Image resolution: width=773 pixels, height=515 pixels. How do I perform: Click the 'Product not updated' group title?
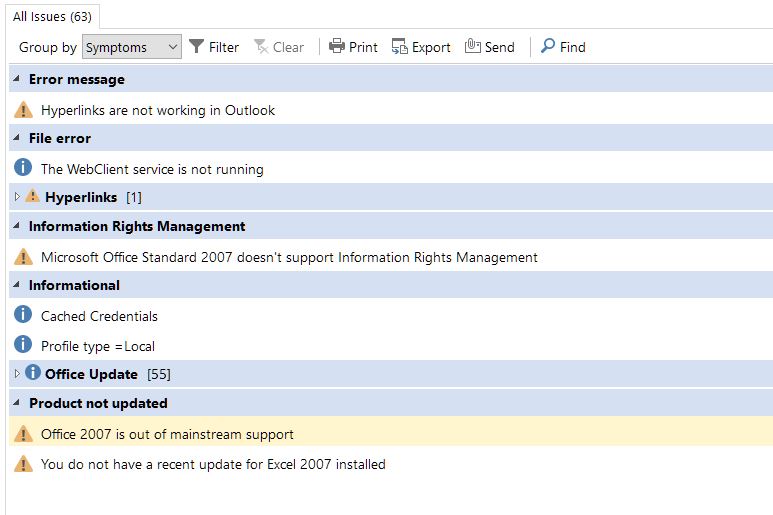98,403
